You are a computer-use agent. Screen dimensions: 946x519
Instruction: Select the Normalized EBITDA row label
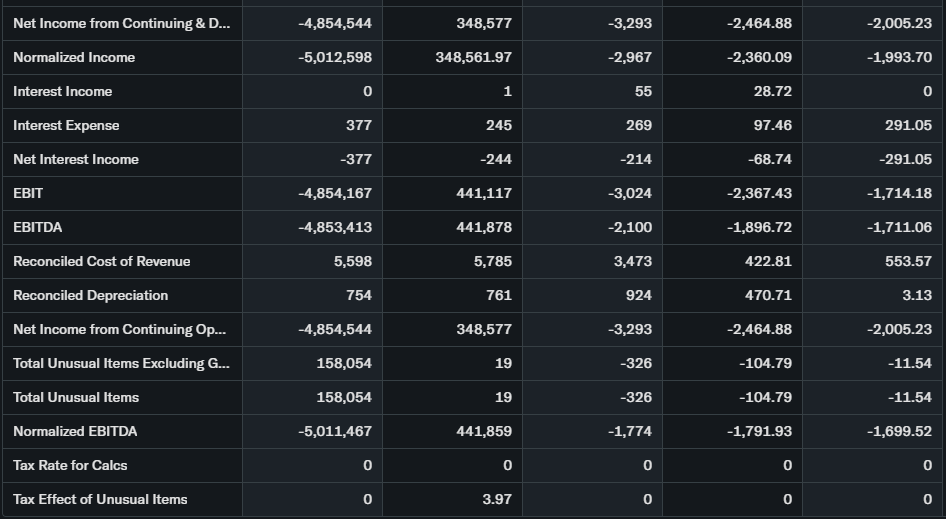tap(75, 431)
